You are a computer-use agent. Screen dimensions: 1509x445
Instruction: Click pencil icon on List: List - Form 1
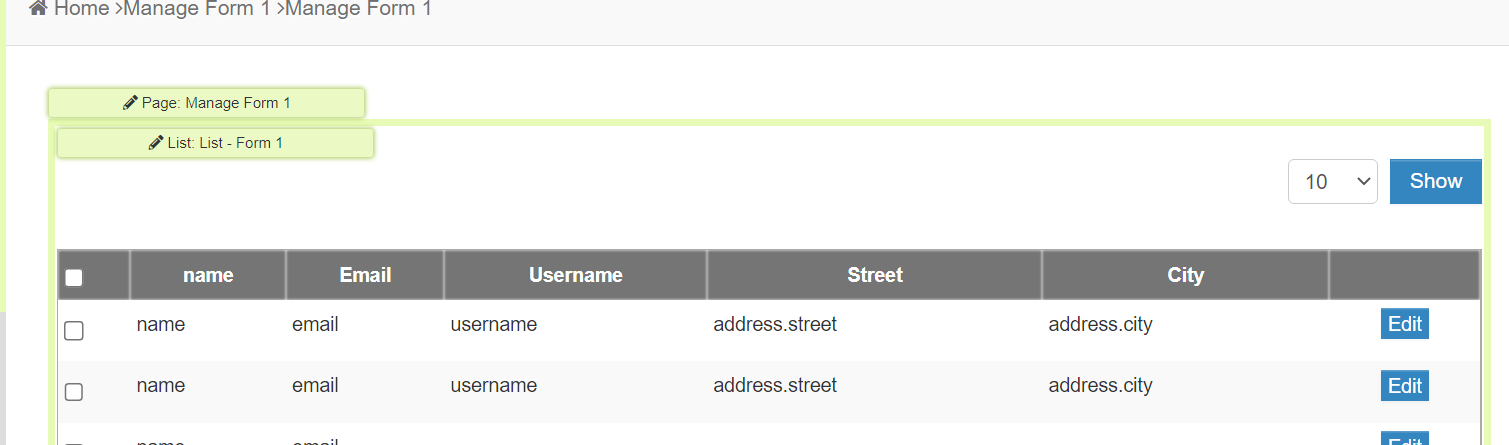click(x=155, y=143)
